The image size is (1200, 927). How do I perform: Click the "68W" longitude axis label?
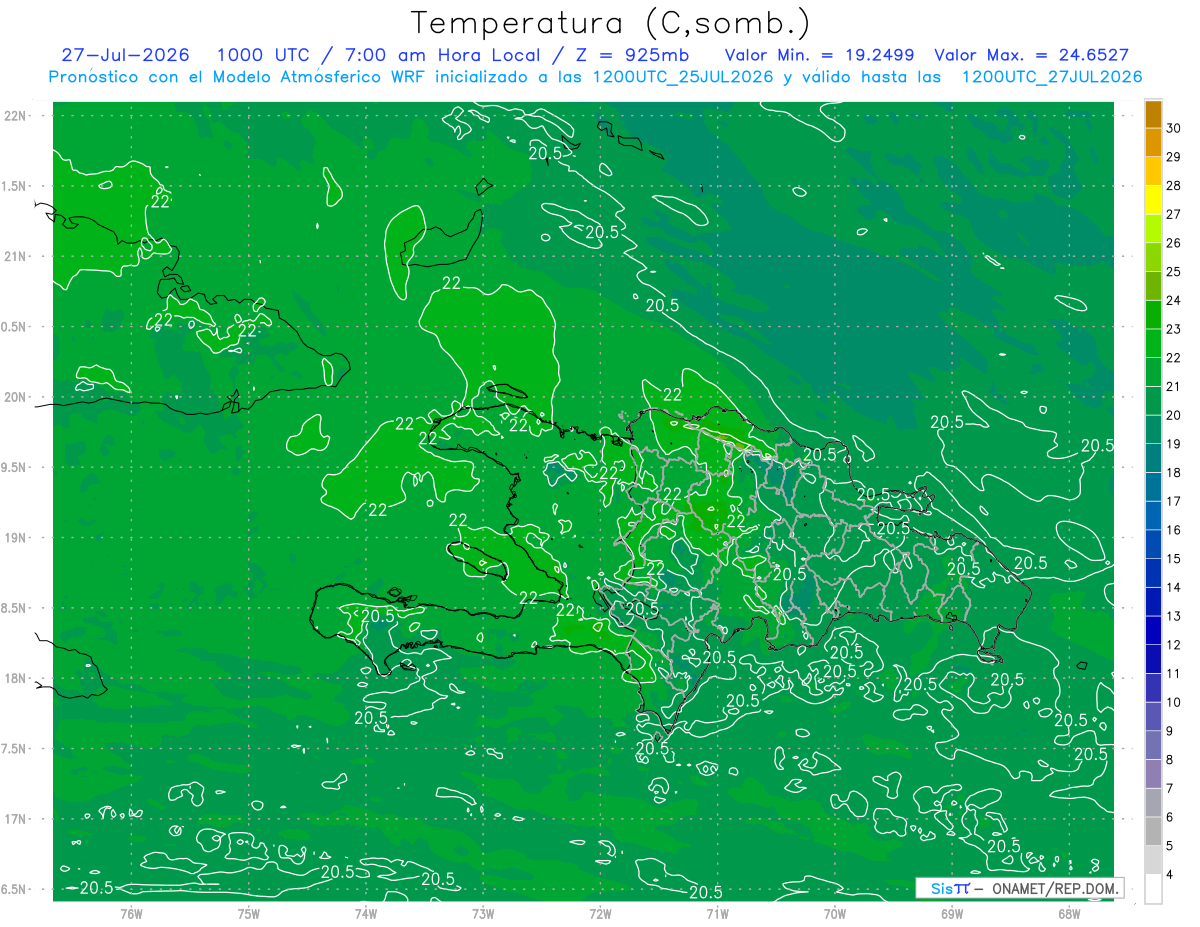(x=1069, y=914)
